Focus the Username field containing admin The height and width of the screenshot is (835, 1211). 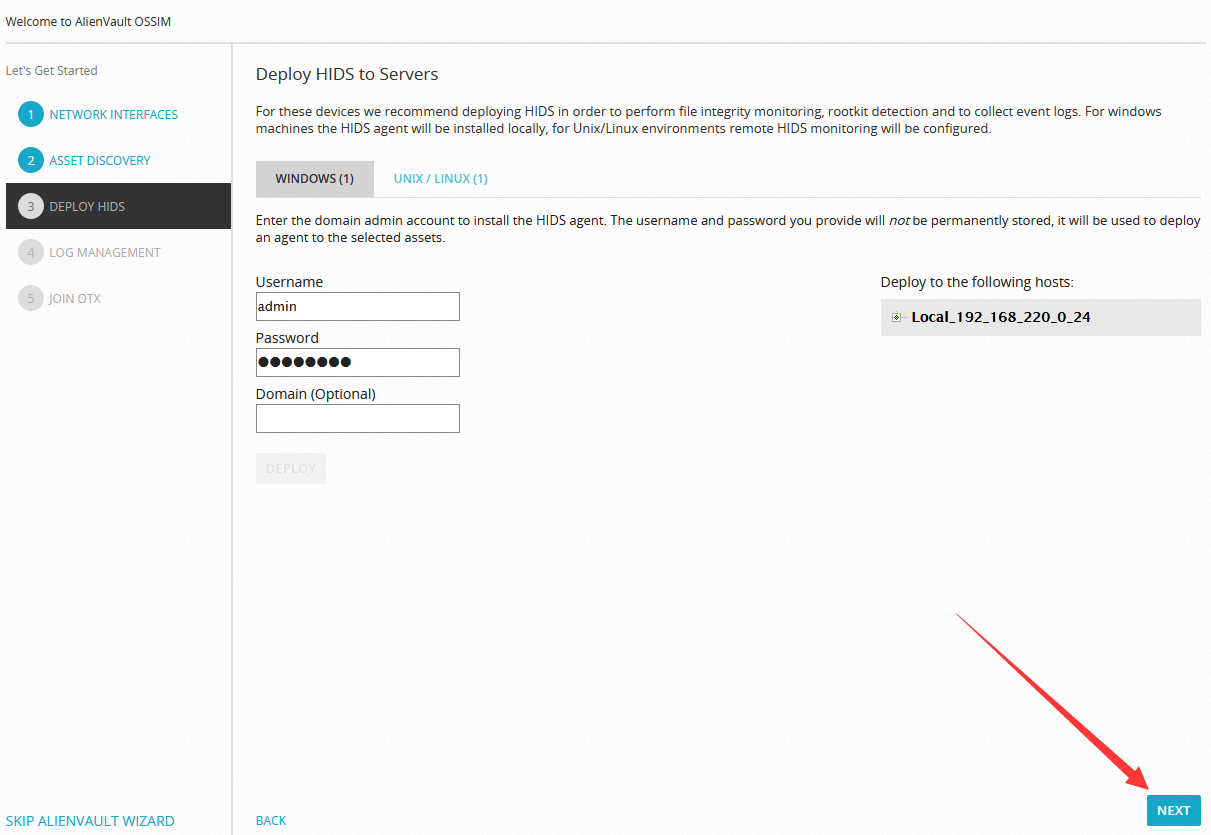pos(358,306)
